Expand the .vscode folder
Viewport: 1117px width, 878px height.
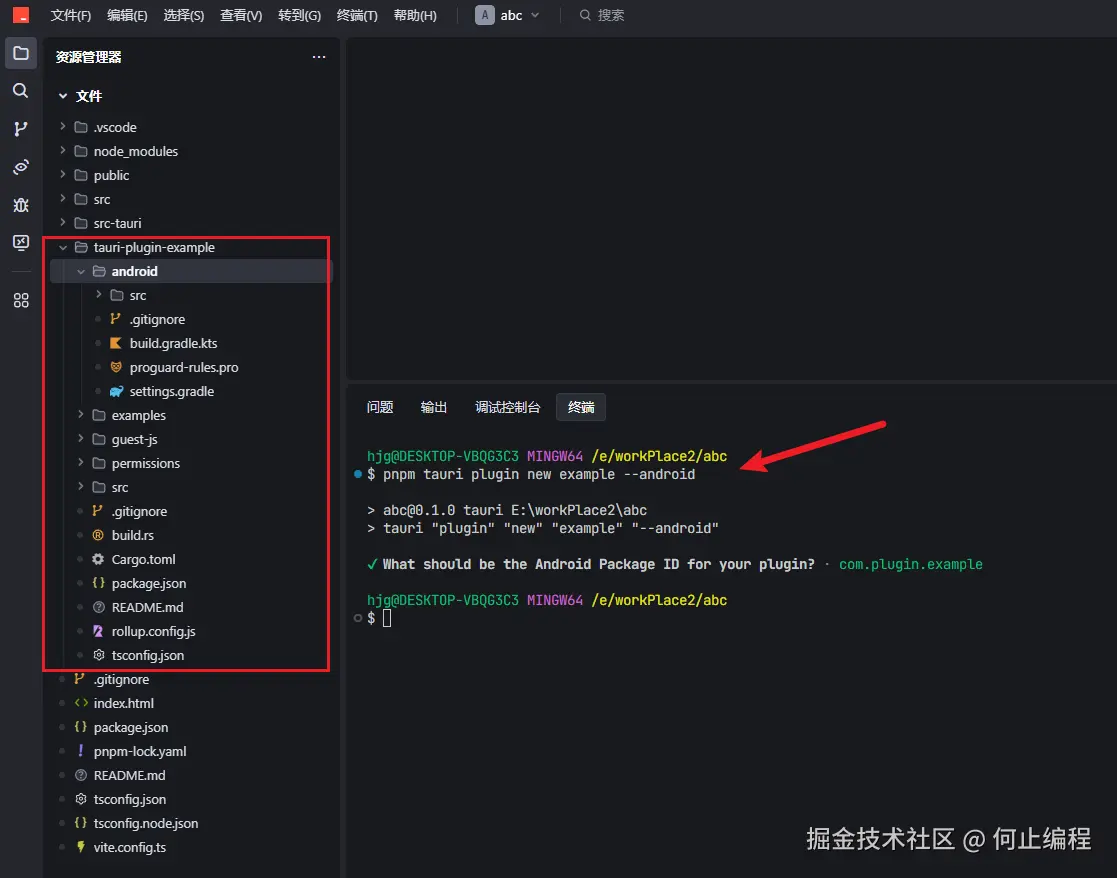coord(63,127)
